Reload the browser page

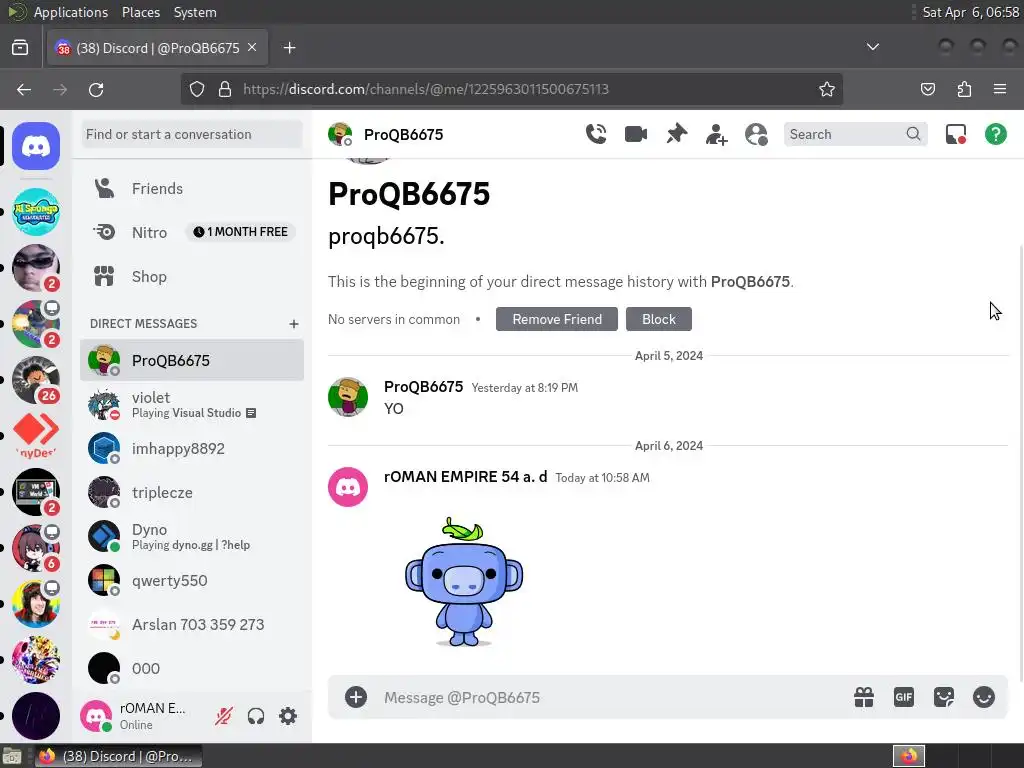[x=96, y=89]
